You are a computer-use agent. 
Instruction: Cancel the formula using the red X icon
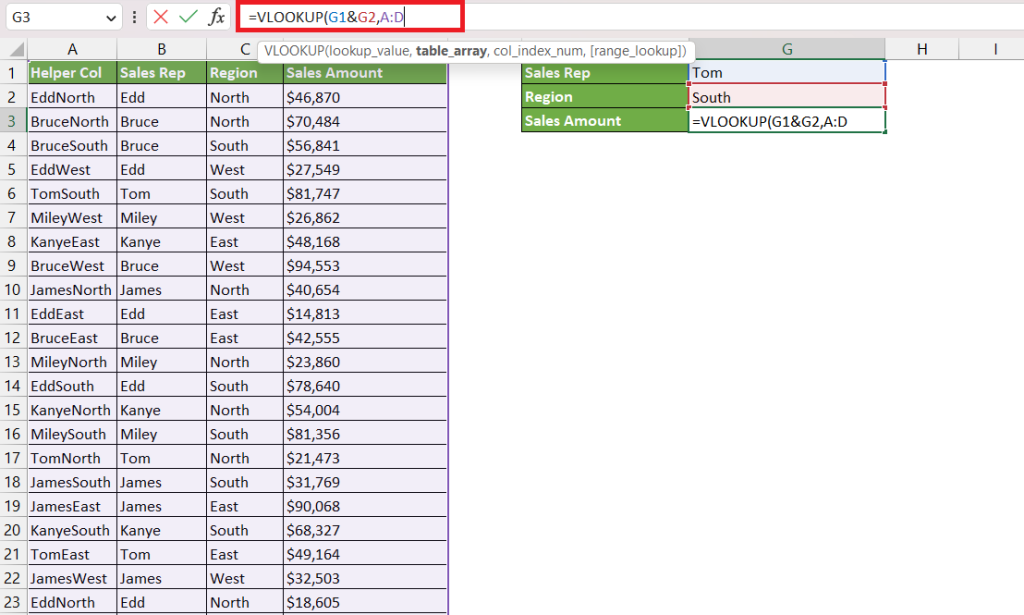pyautogui.click(x=162, y=17)
